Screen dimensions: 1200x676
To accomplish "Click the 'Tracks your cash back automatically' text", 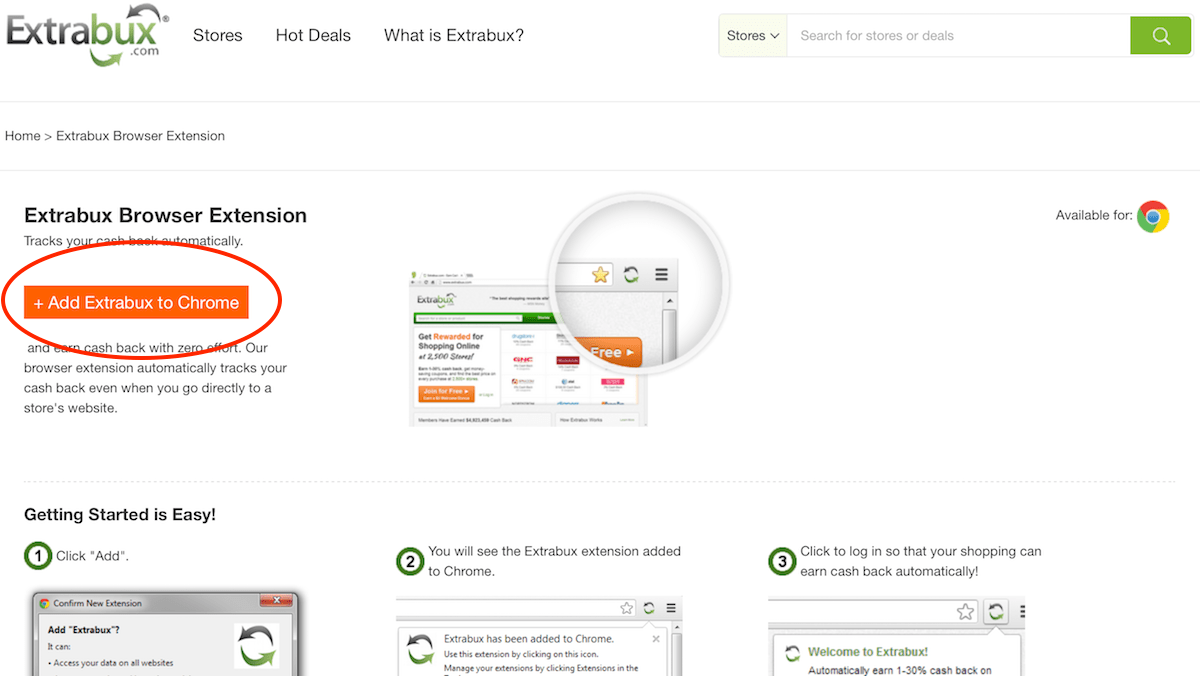I will 133,241.
